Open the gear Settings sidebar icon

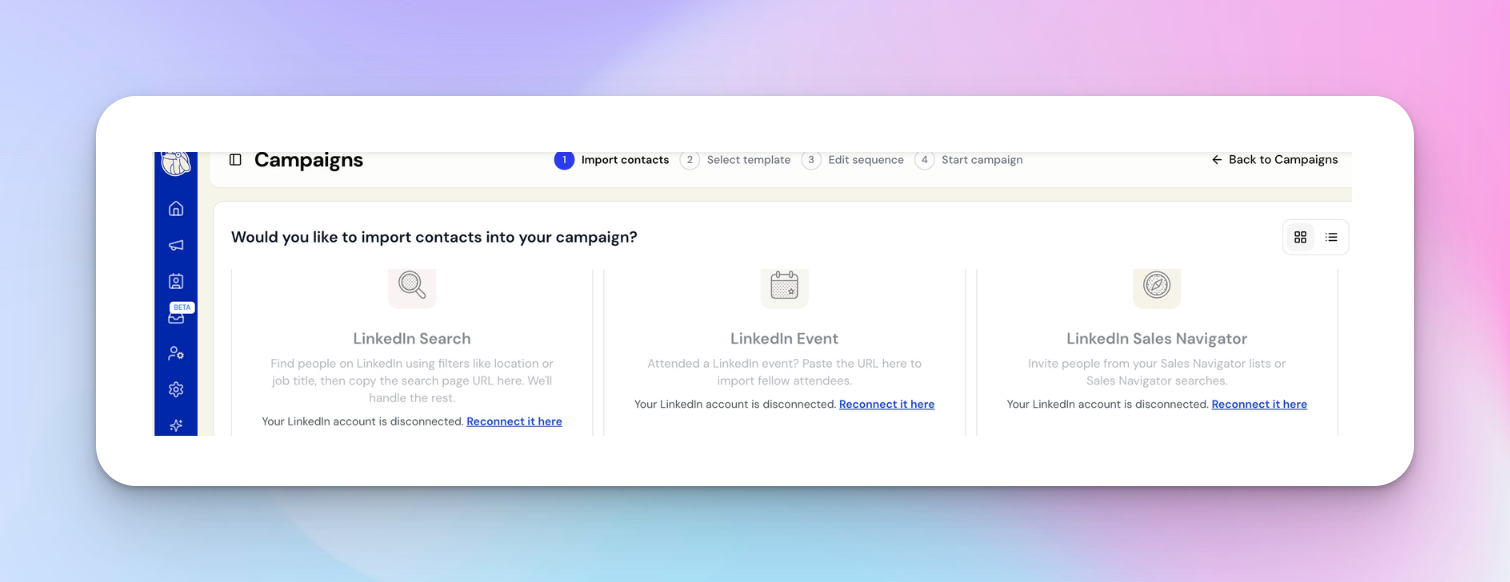pos(176,389)
